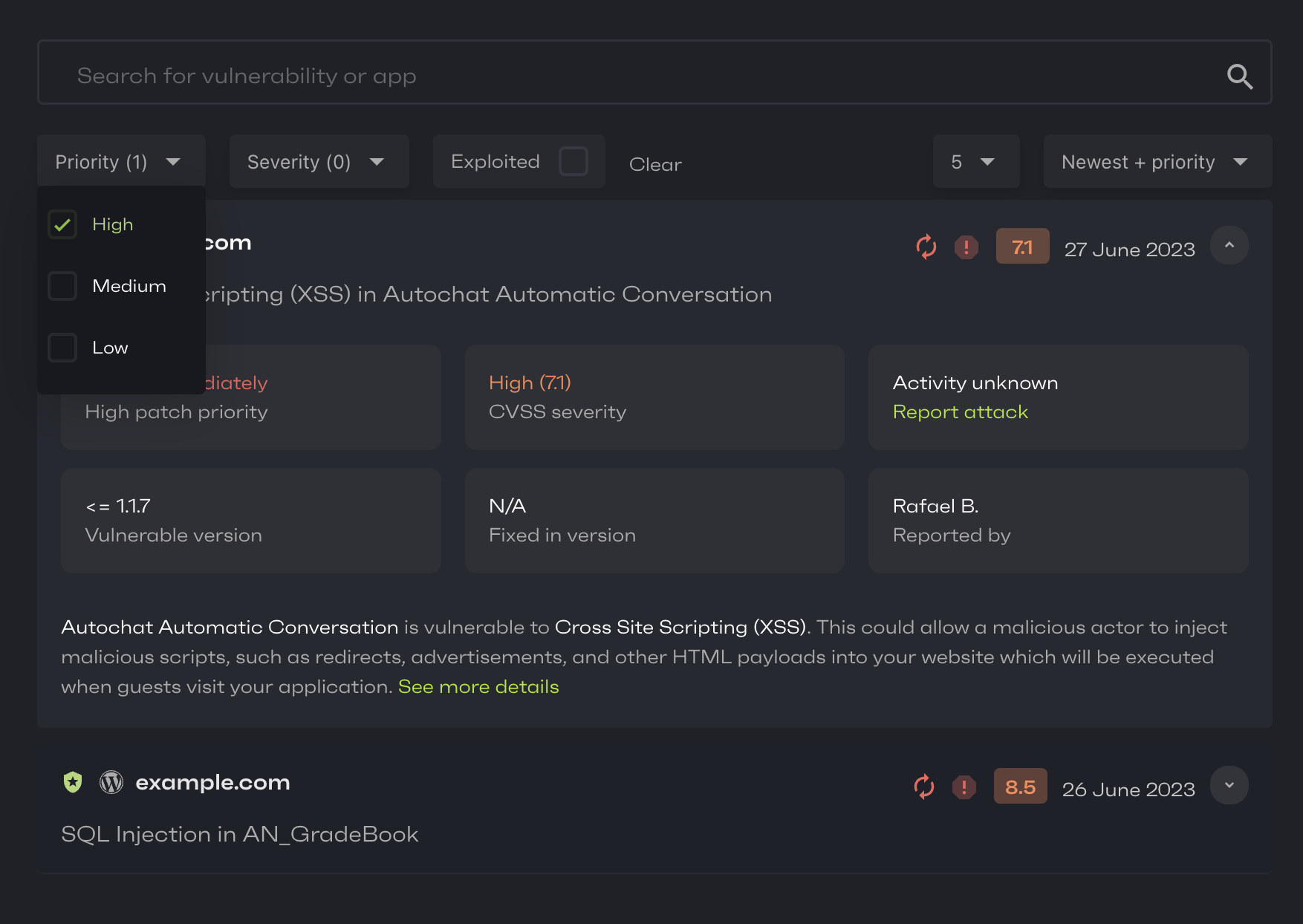This screenshot has width=1303, height=924.
Task: Enable the Exploited filter checkbox
Action: pos(573,161)
